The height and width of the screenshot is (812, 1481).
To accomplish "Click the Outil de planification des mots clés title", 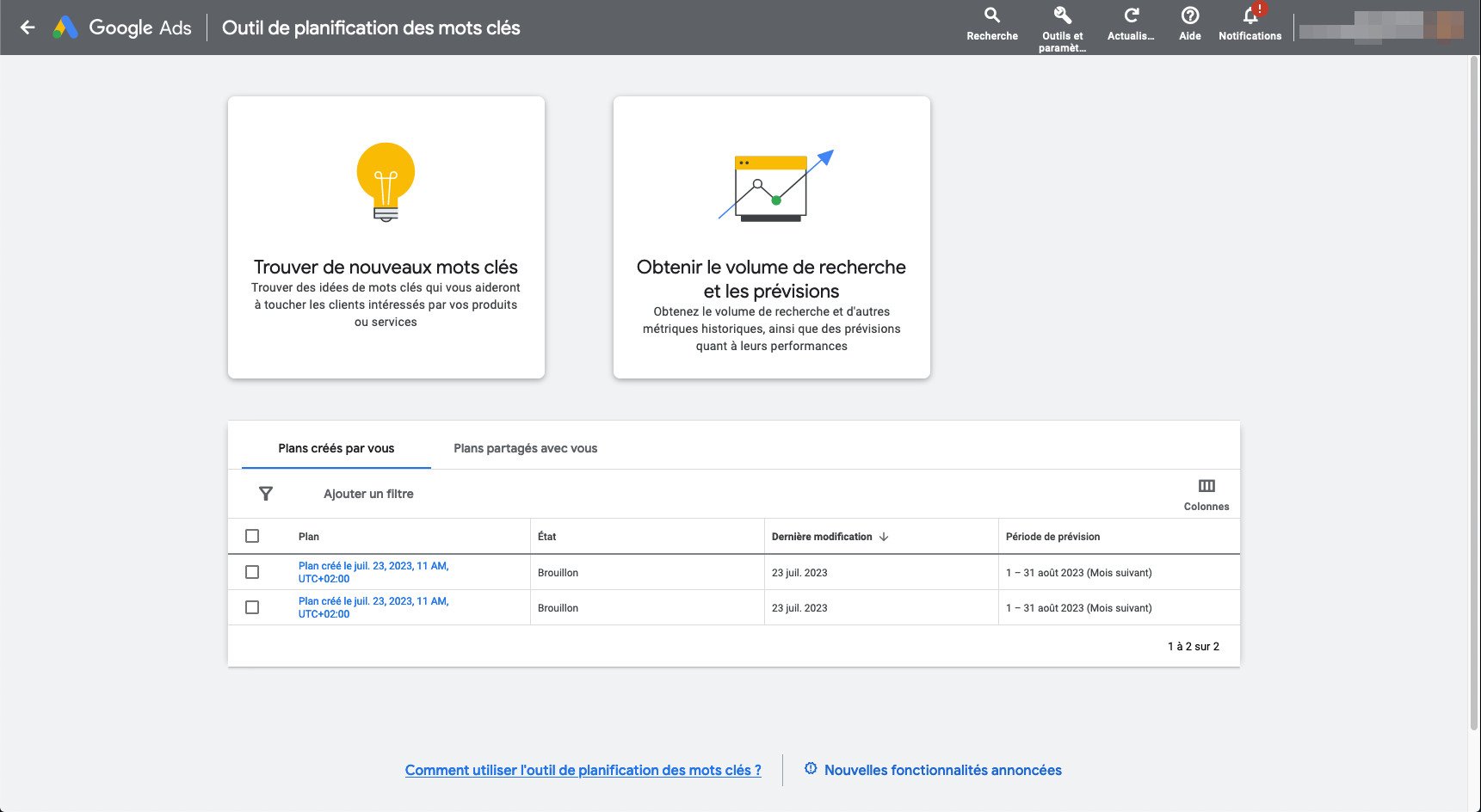I will click(371, 28).
